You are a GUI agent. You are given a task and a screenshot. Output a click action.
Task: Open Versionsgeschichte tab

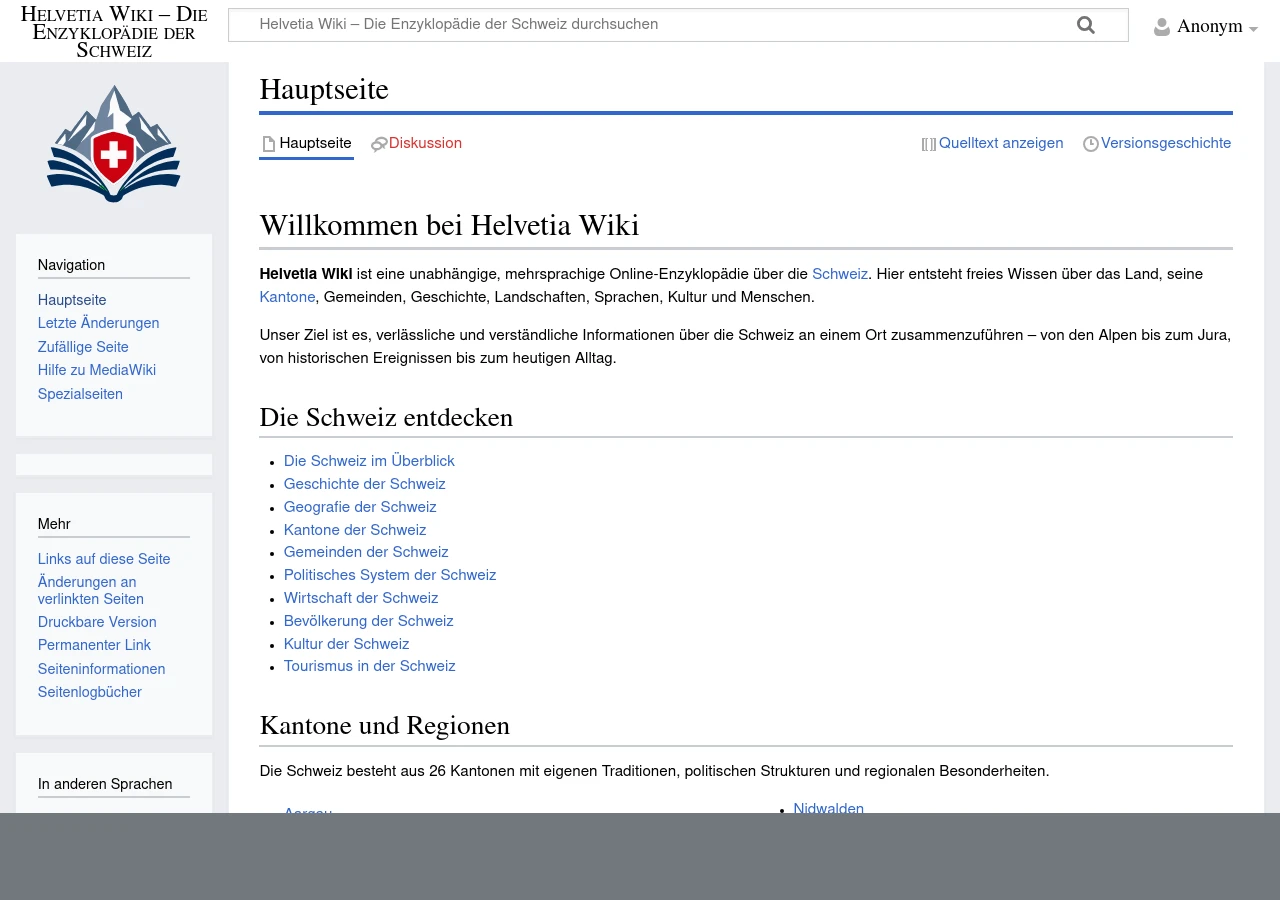coord(1166,144)
